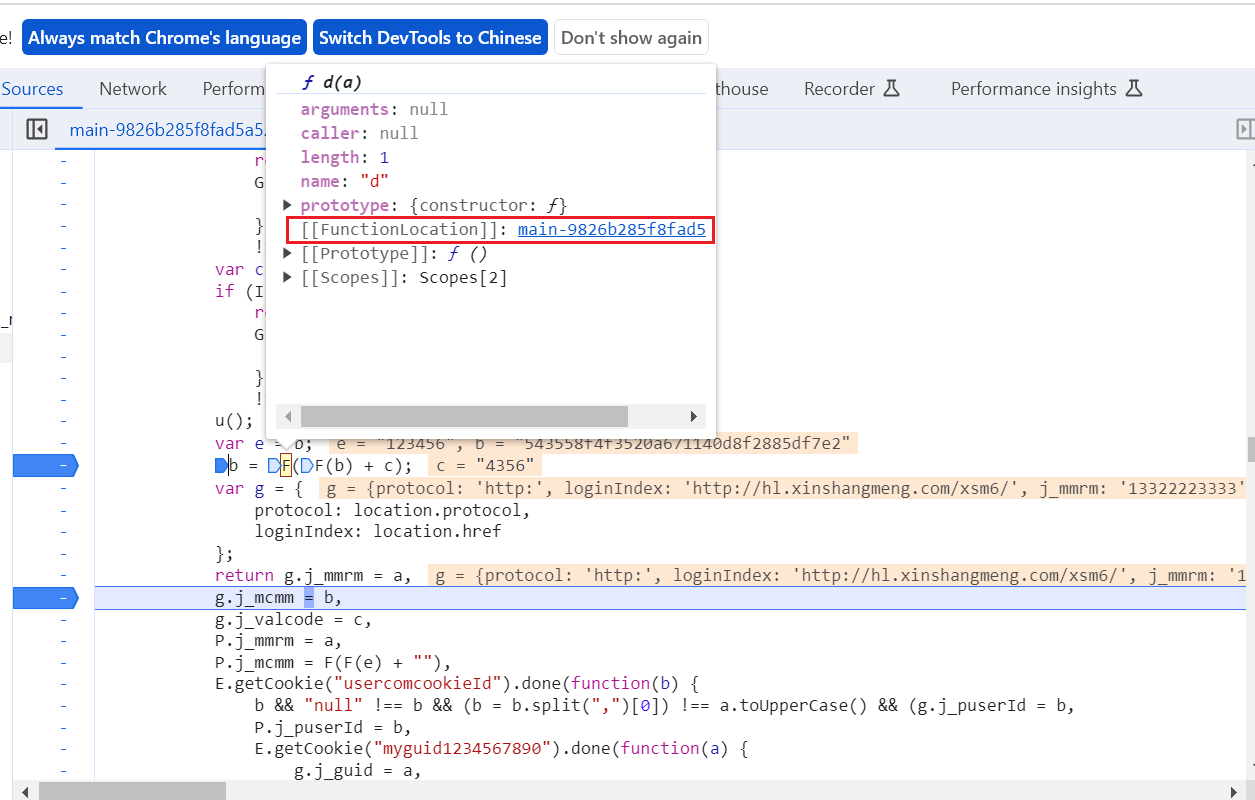Click 'caller: null' in the popup

point(359,133)
